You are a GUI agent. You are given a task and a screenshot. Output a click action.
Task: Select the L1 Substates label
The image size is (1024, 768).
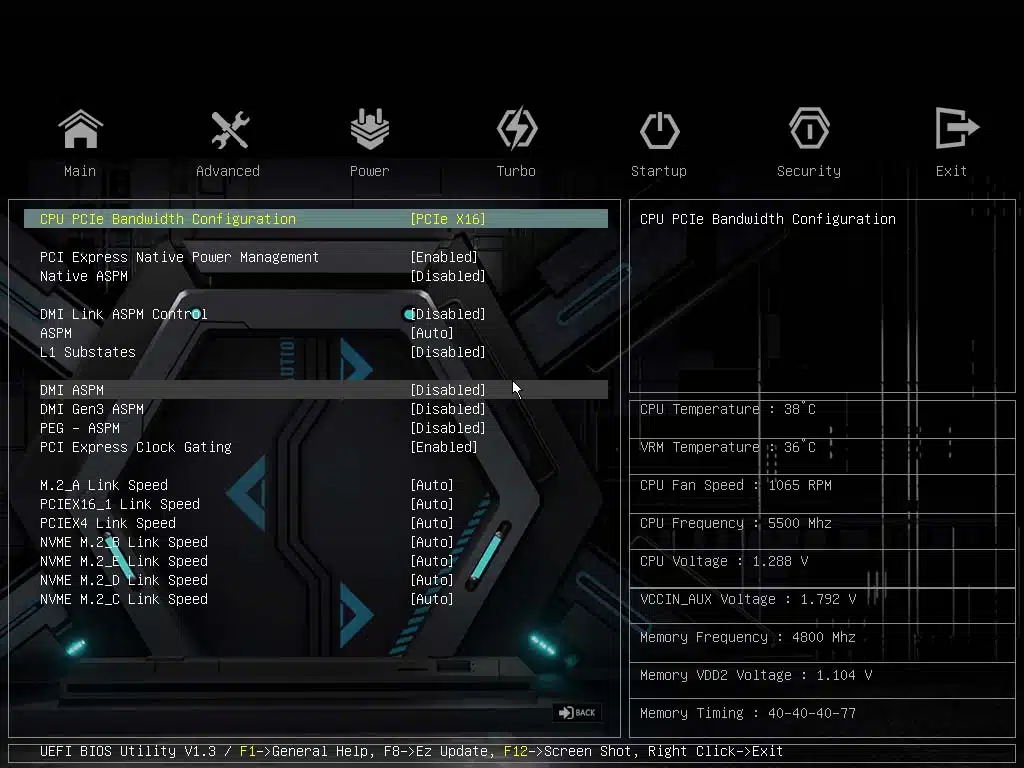[88, 352]
